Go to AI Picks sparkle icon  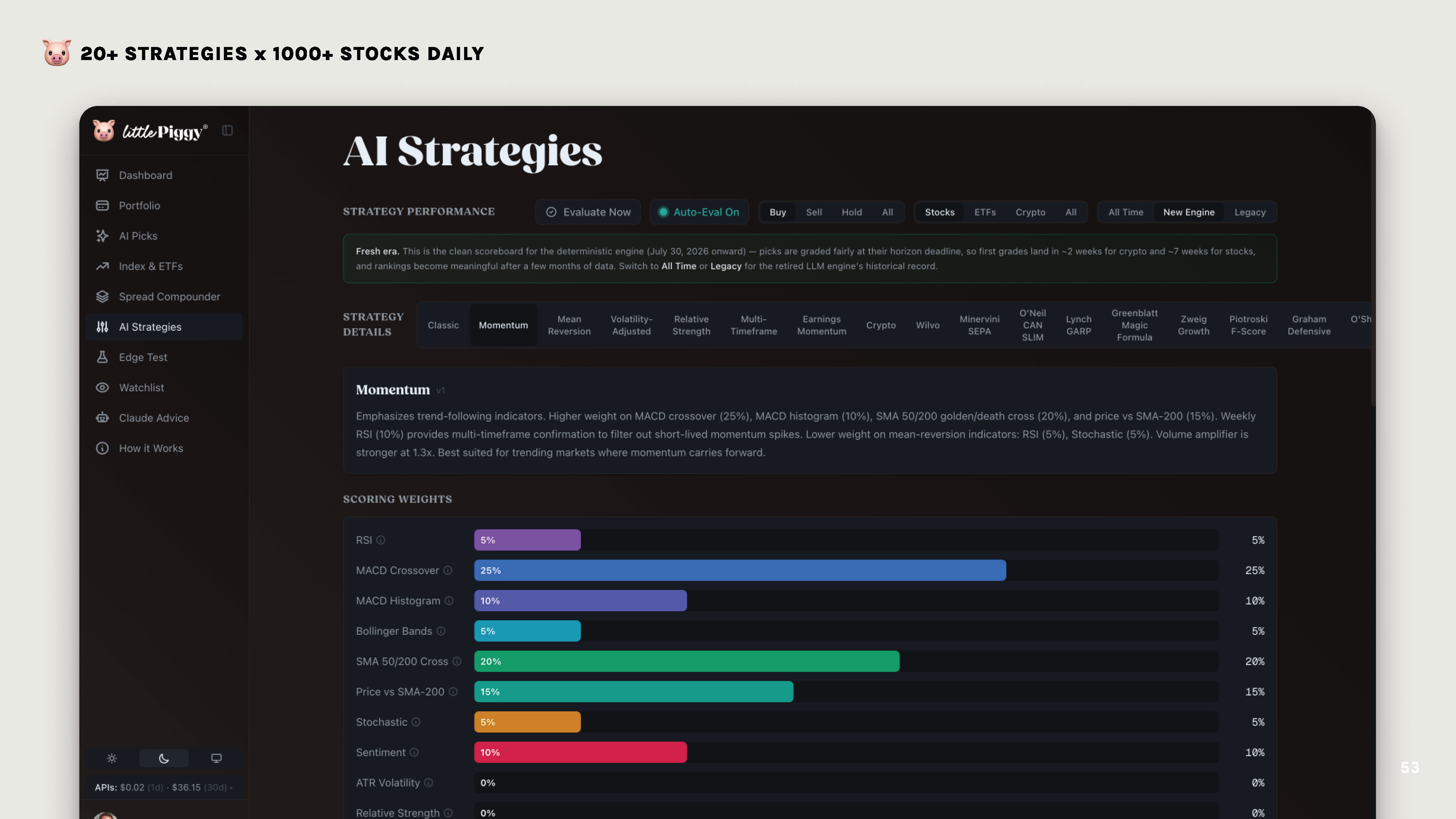click(x=102, y=236)
